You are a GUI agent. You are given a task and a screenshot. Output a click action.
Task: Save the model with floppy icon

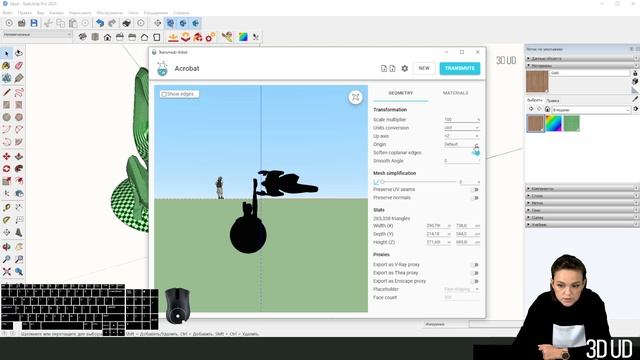(34, 23)
